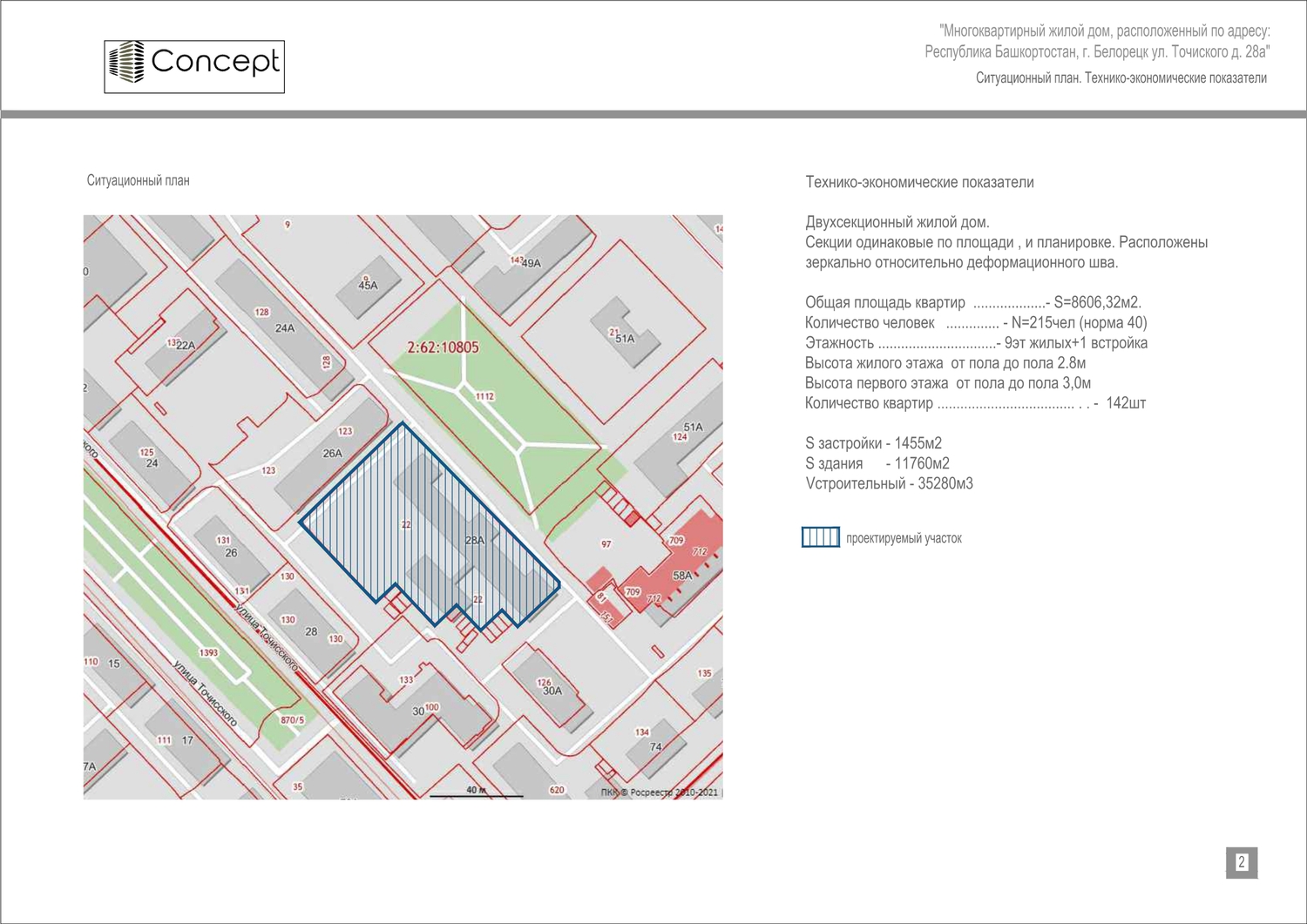Image resolution: width=1307 pixels, height=924 pixels.
Task: Click parcel 1393 on the green strip
Action: click(208, 652)
